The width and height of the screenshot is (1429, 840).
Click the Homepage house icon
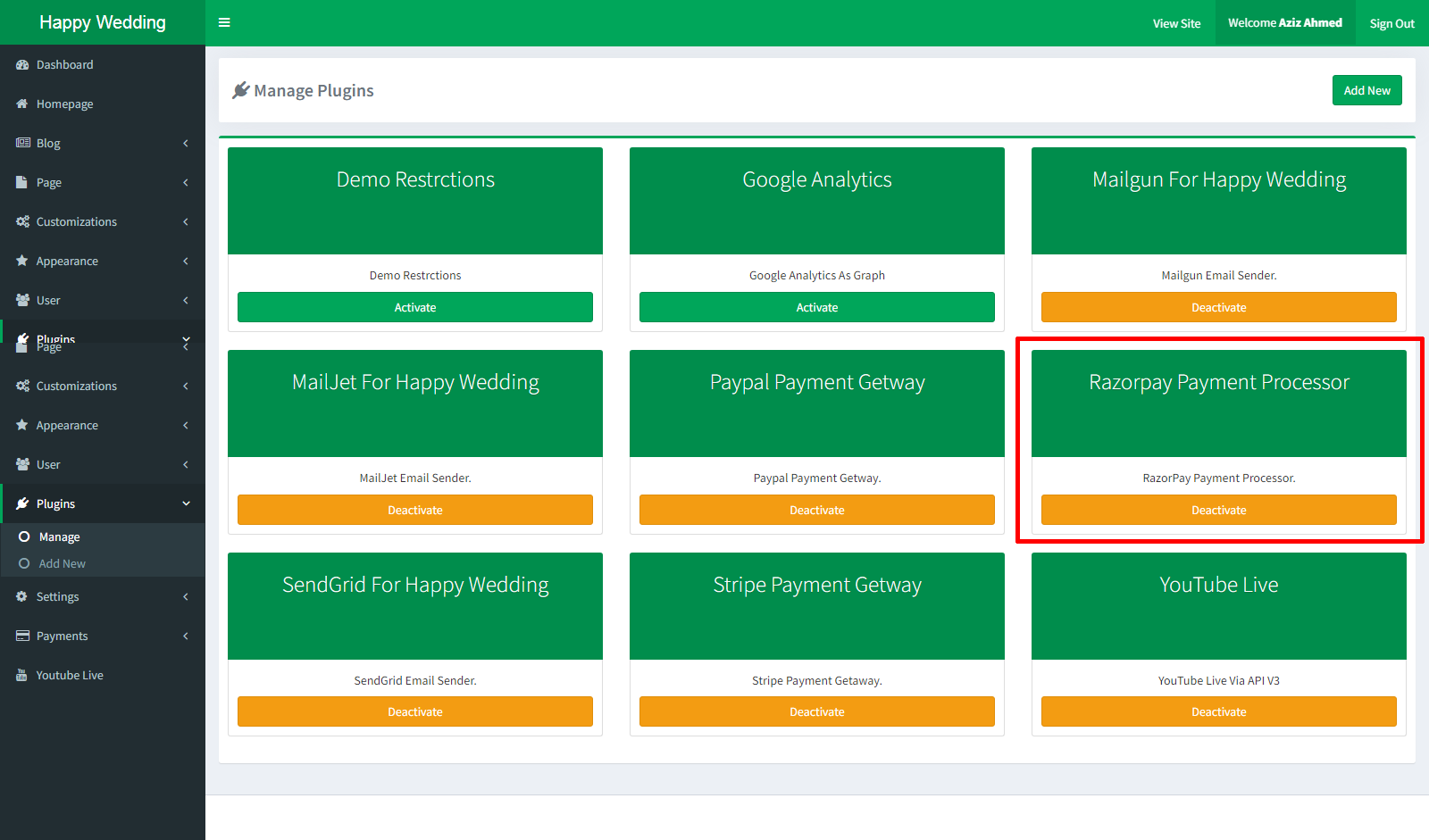click(x=23, y=104)
